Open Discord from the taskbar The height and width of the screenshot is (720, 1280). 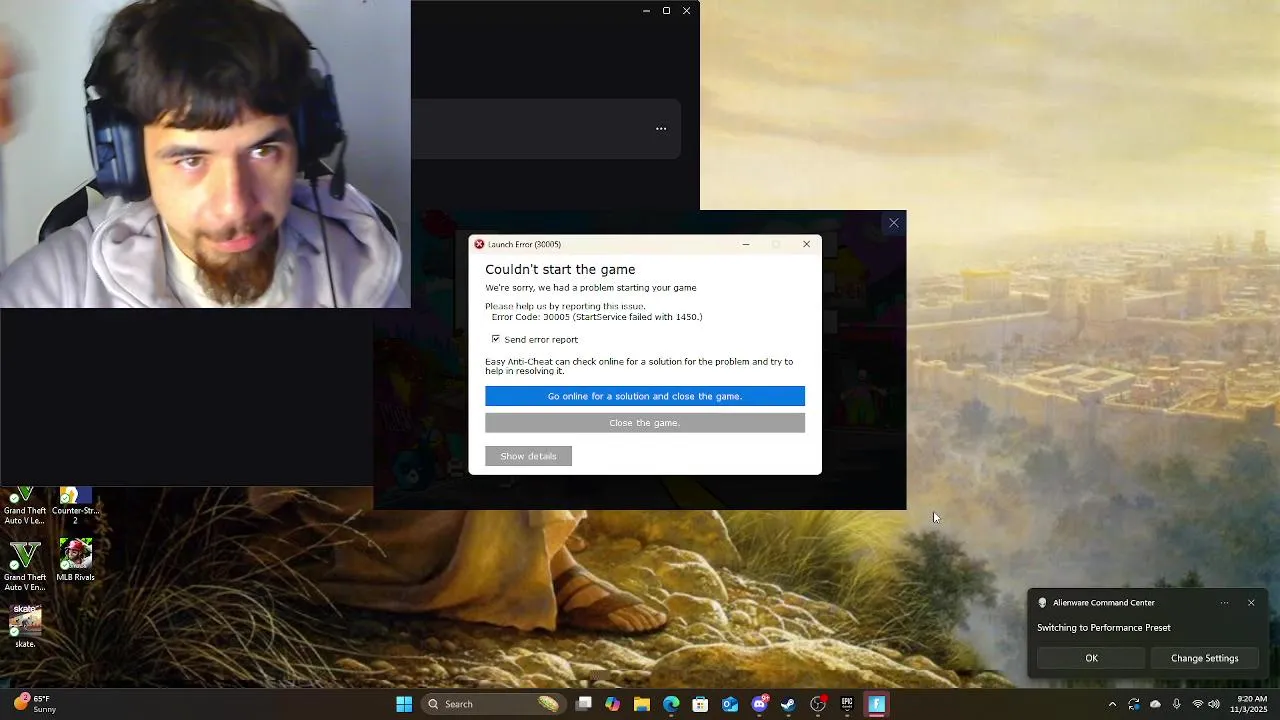click(759, 704)
